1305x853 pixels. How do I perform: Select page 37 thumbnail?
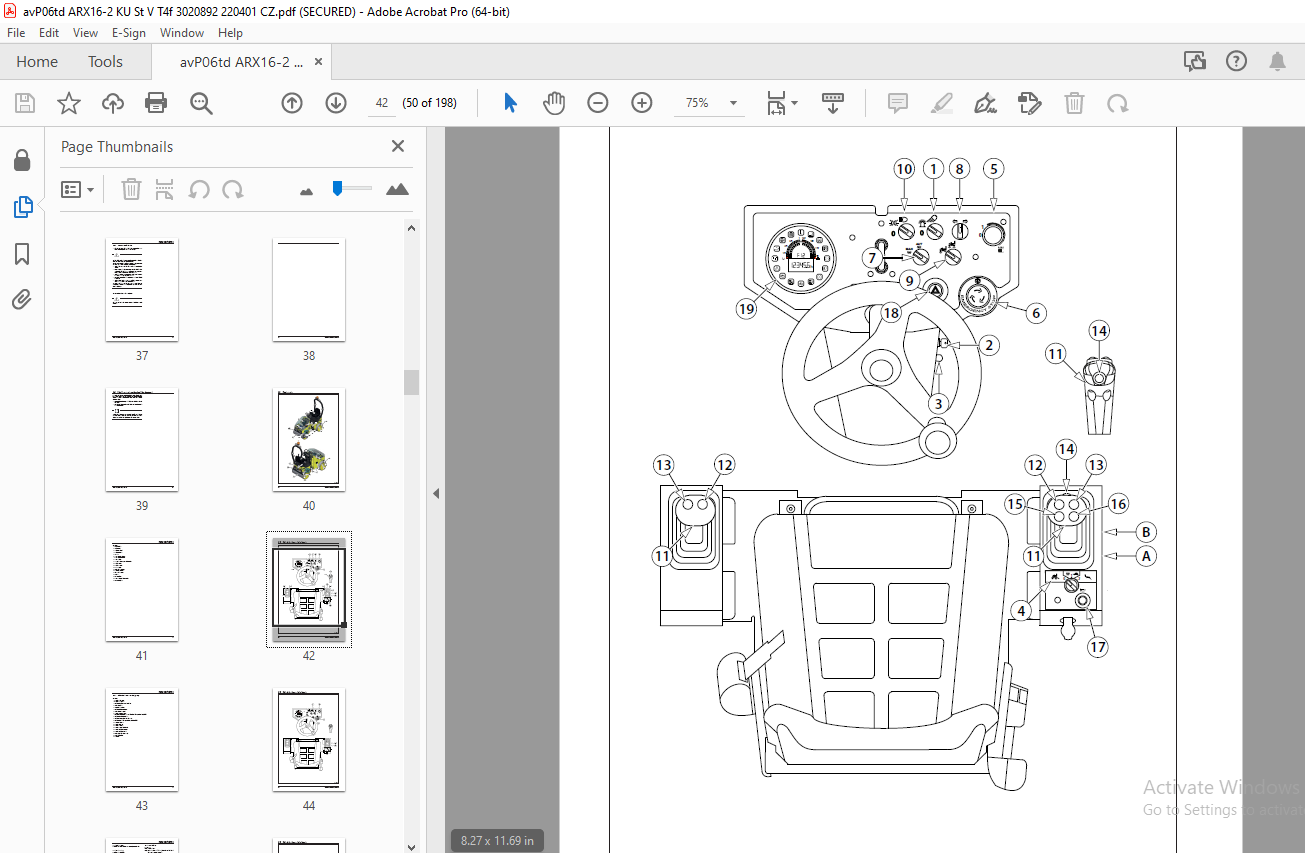142,290
